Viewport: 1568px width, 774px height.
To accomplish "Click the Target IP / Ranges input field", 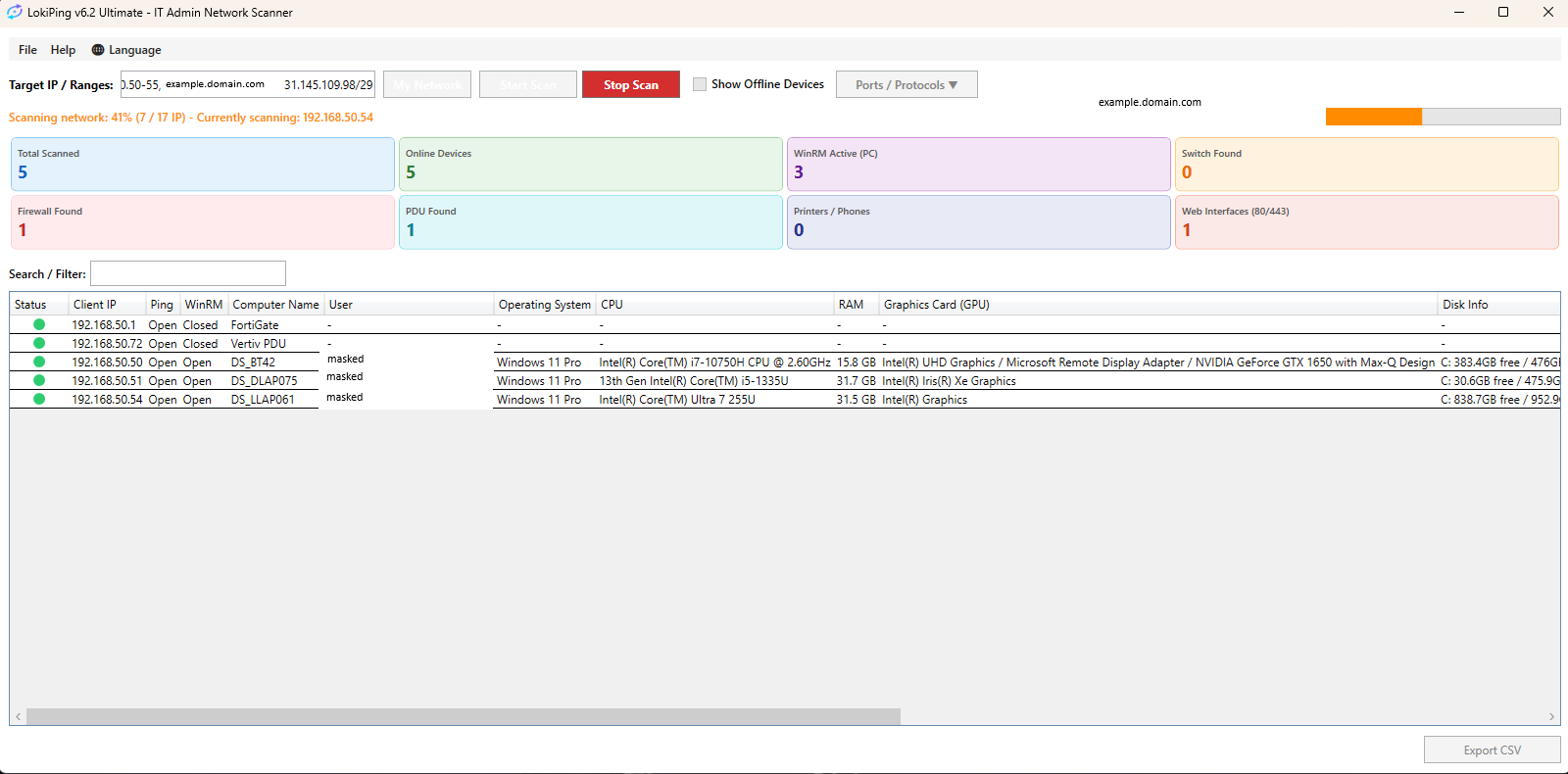I will 248,84.
